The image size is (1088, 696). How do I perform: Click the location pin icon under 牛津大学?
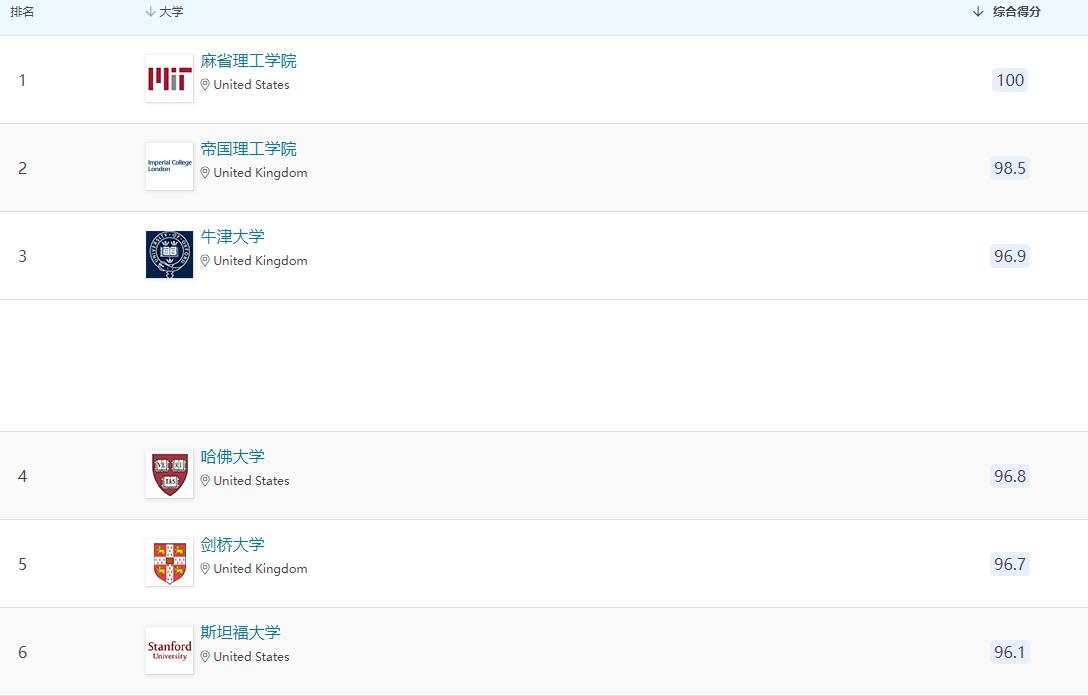(x=205, y=261)
